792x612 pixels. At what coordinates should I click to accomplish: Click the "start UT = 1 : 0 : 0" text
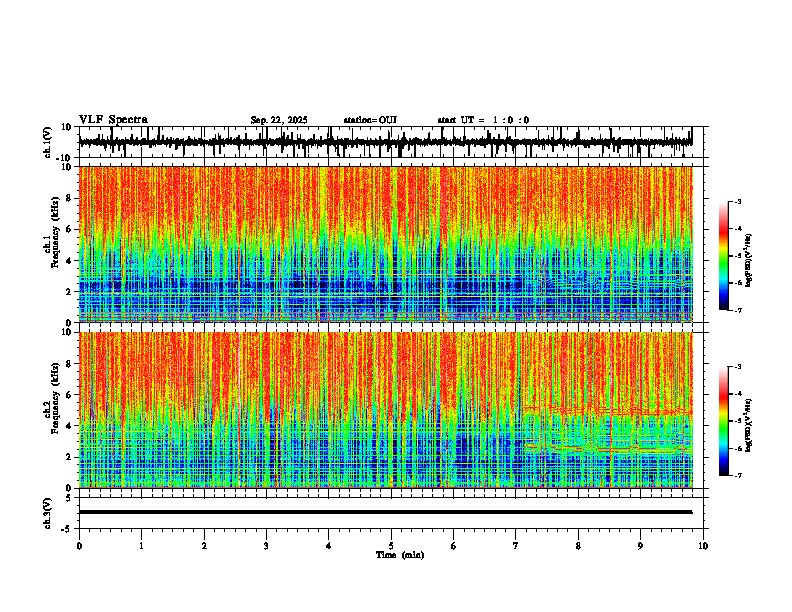point(483,120)
